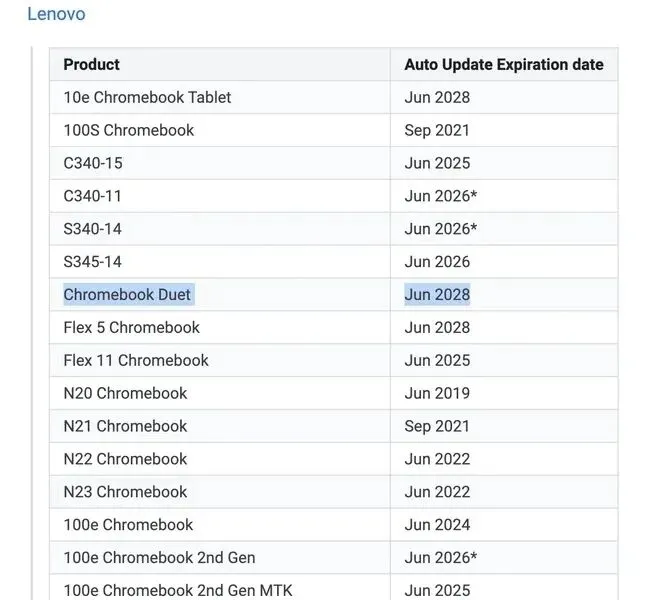This screenshot has height=600, width=648.
Task: Click the C340-11 product name
Action: [x=93, y=196]
